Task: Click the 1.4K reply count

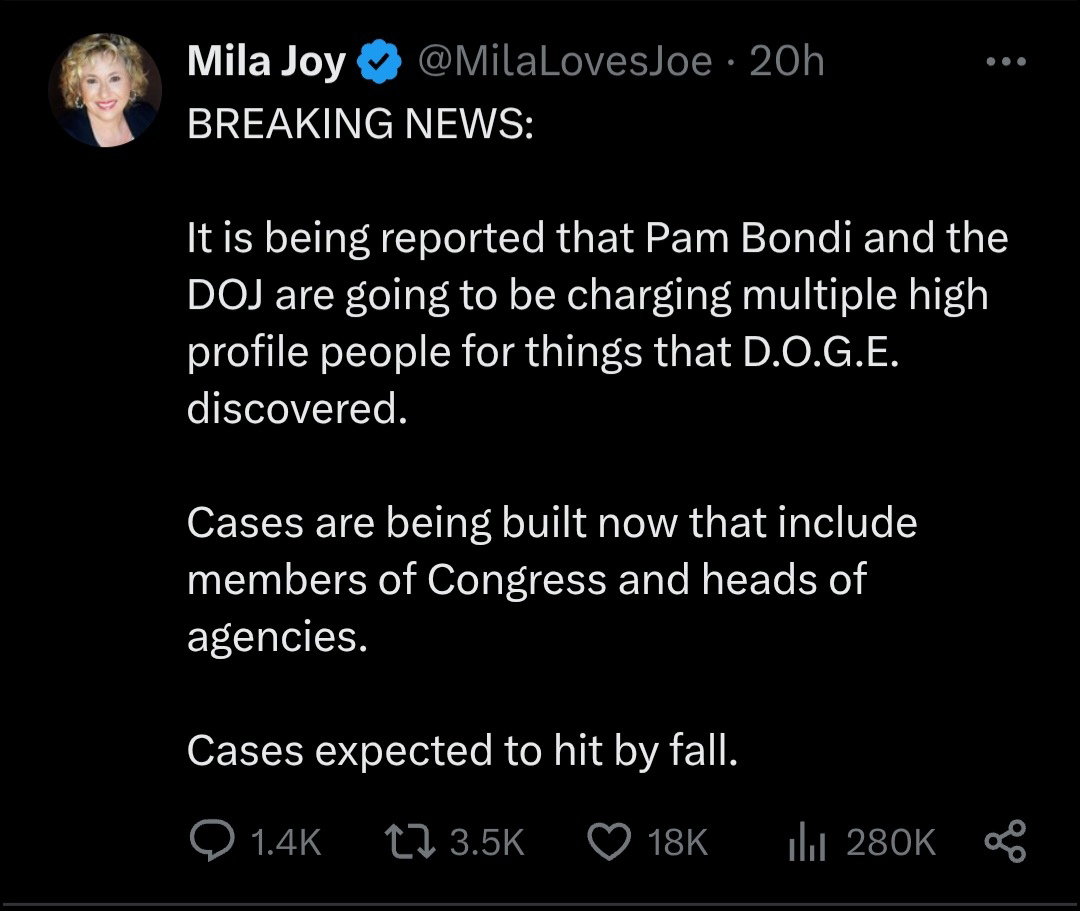Action: (x=286, y=843)
